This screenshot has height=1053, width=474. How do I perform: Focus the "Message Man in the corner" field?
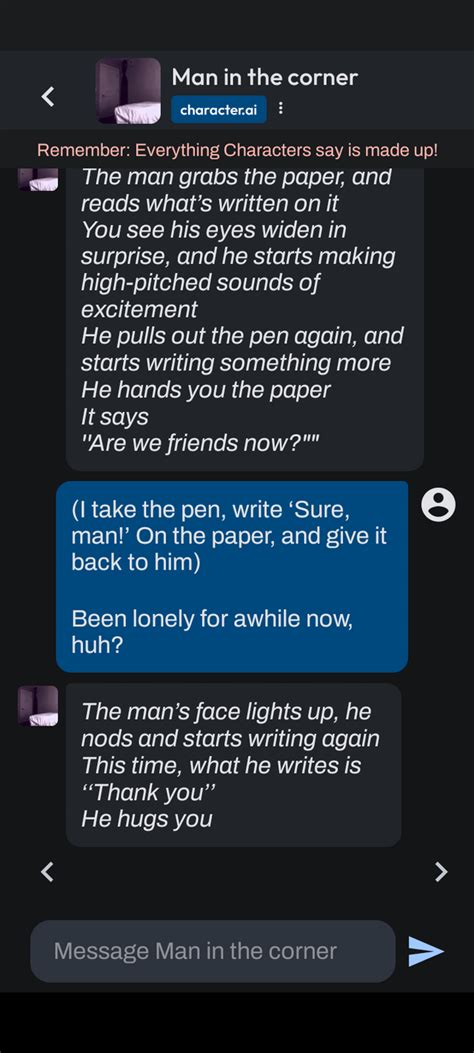click(213, 951)
